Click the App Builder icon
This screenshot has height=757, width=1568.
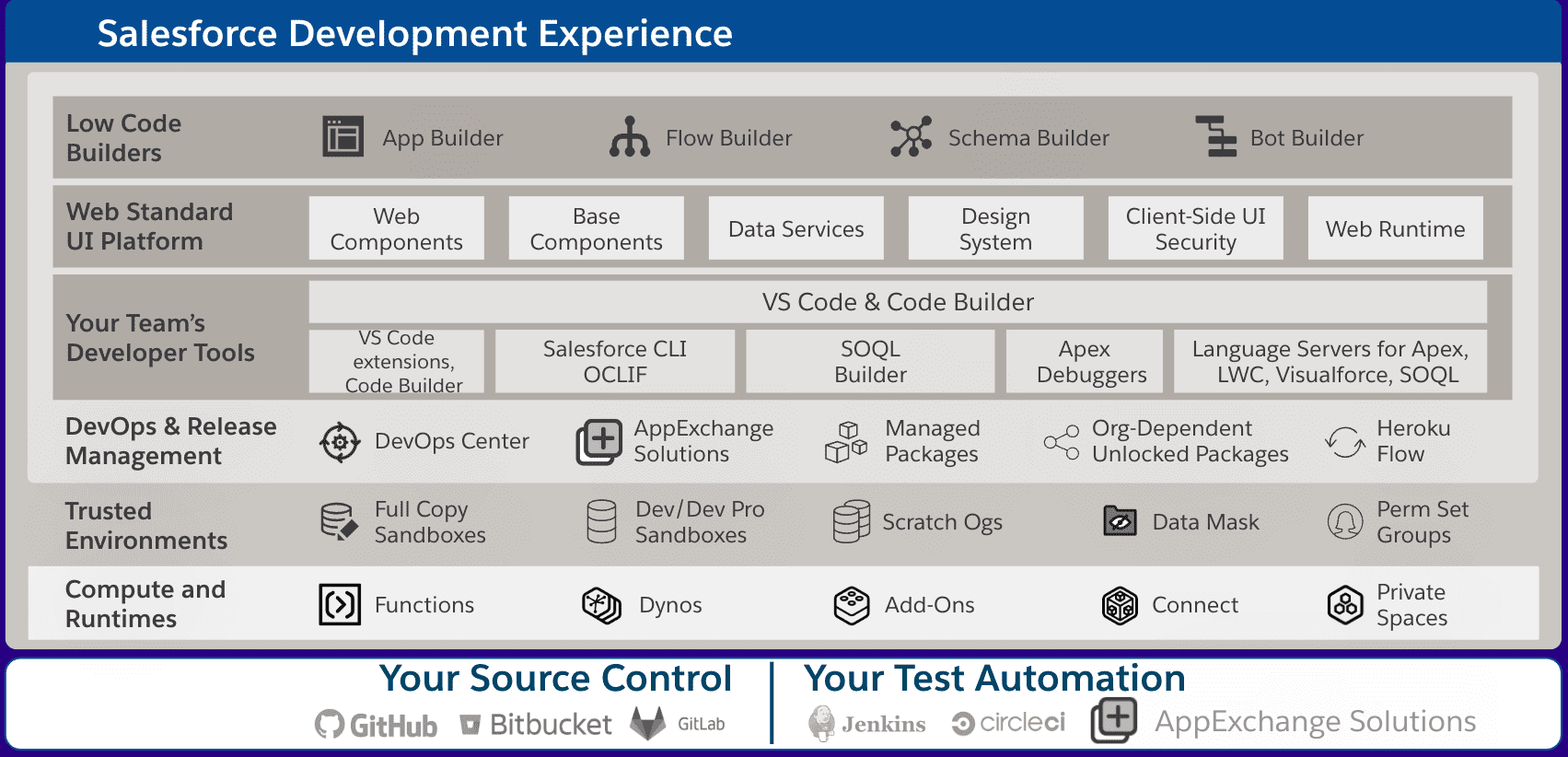(x=343, y=137)
